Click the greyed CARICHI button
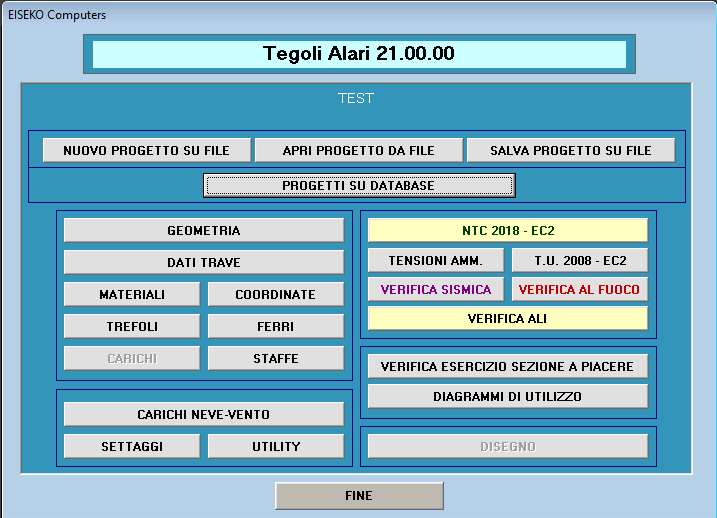Viewport: 717px width, 518px height. [132, 358]
